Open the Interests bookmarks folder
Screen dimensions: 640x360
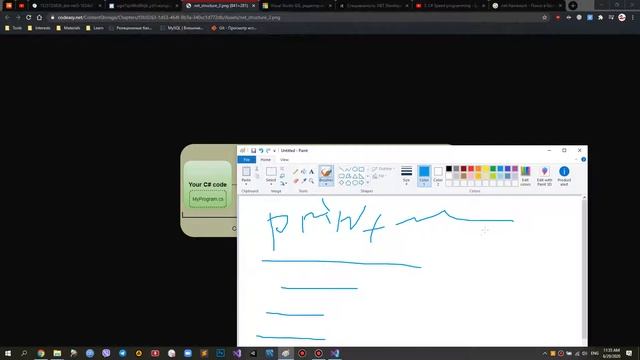click(39, 28)
